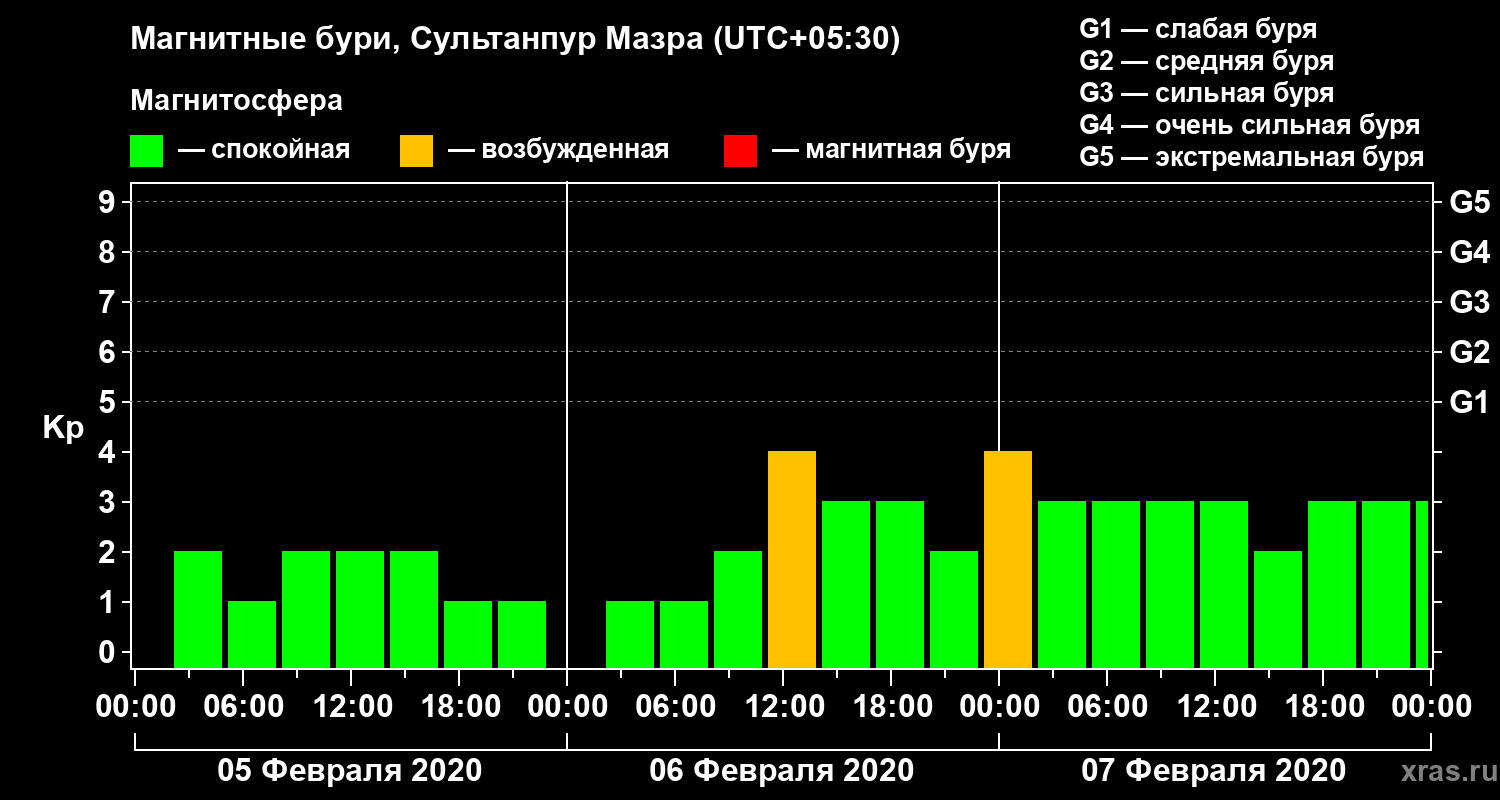Click the '06 Февраля 2020' date label
The image size is (1500, 800).
pyautogui.click(x=782, y=770)
